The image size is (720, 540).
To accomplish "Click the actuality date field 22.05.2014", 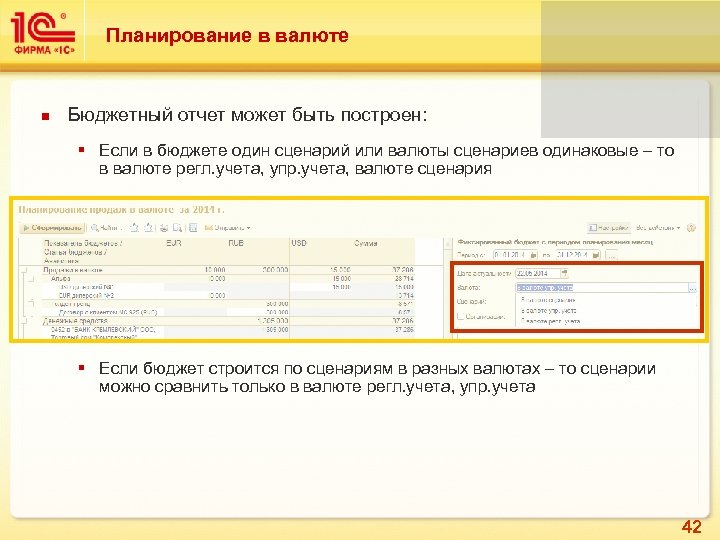I will tap(537, 273).
